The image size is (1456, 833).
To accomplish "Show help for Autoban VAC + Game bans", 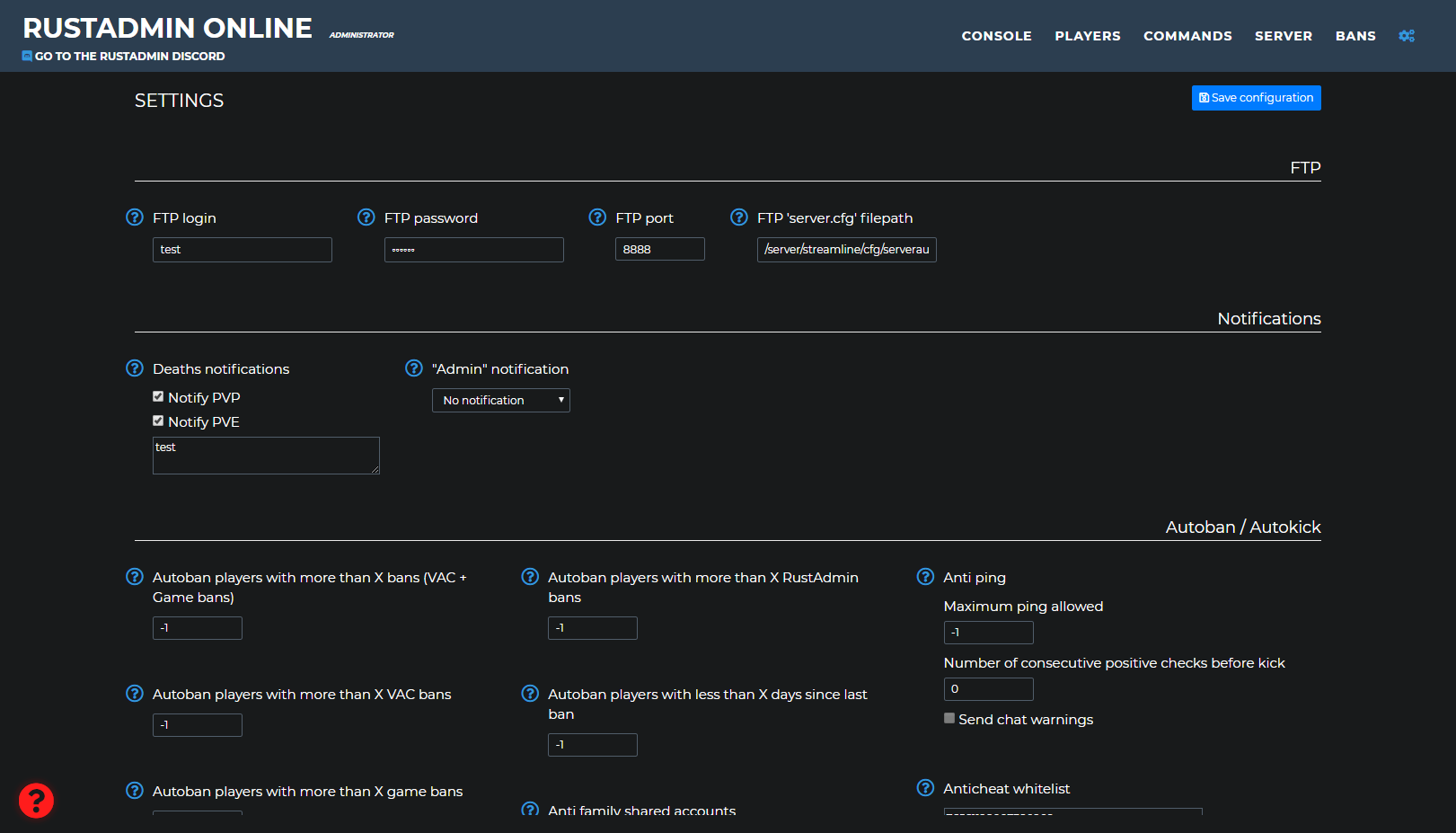I will pos(135,577).
